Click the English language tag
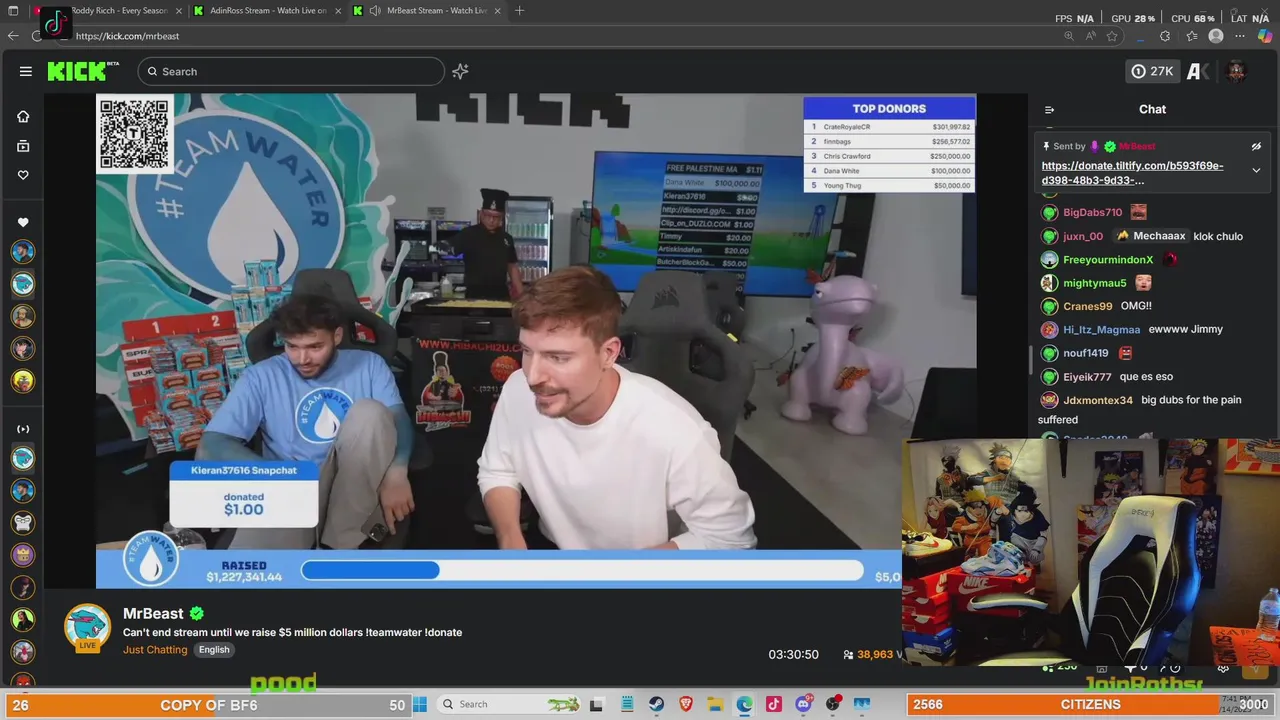 [214, 649]
